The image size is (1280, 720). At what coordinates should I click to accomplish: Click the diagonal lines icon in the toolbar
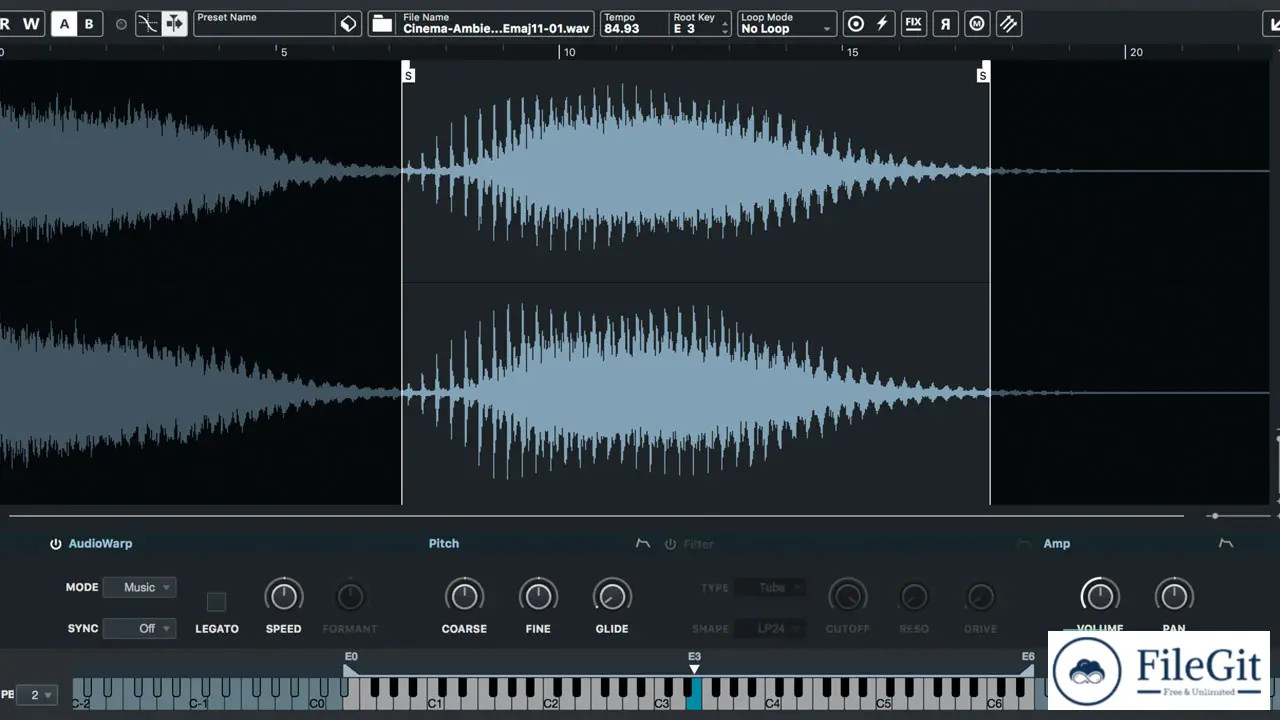[1009, 24]
